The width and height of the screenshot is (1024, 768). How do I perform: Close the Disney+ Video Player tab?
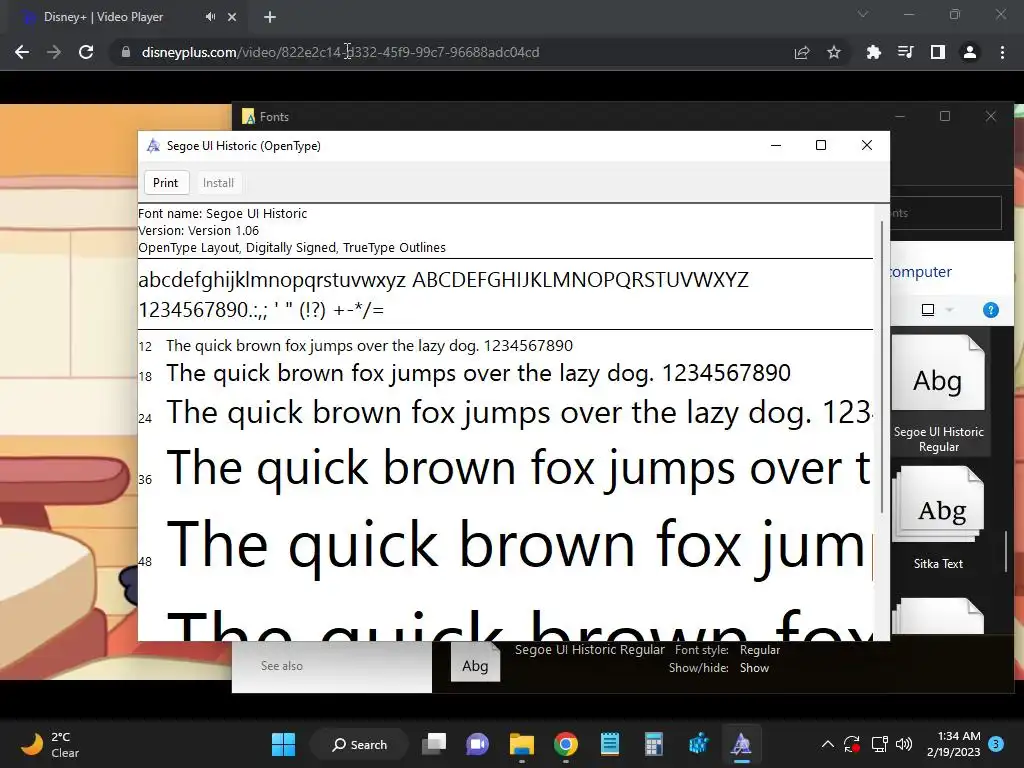(x=232, y=17)
